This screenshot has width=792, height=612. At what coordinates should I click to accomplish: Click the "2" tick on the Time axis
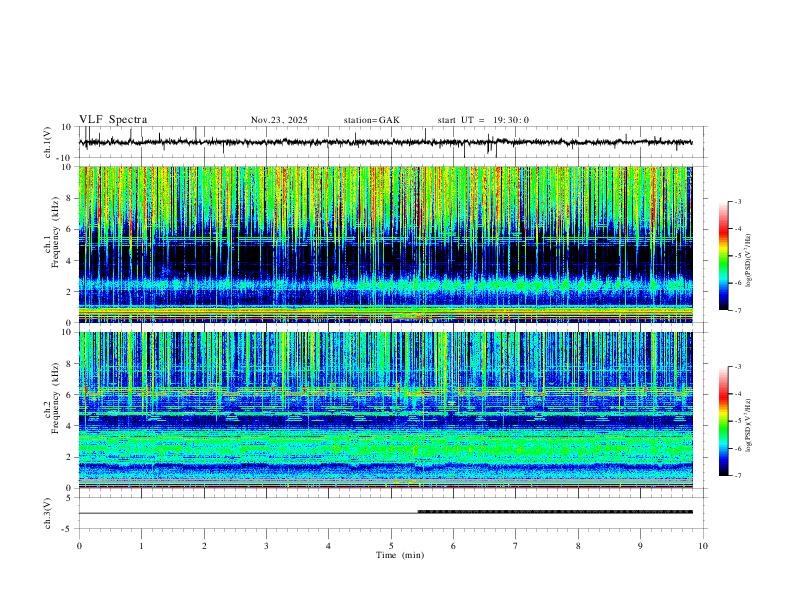(x=205, y=546)
